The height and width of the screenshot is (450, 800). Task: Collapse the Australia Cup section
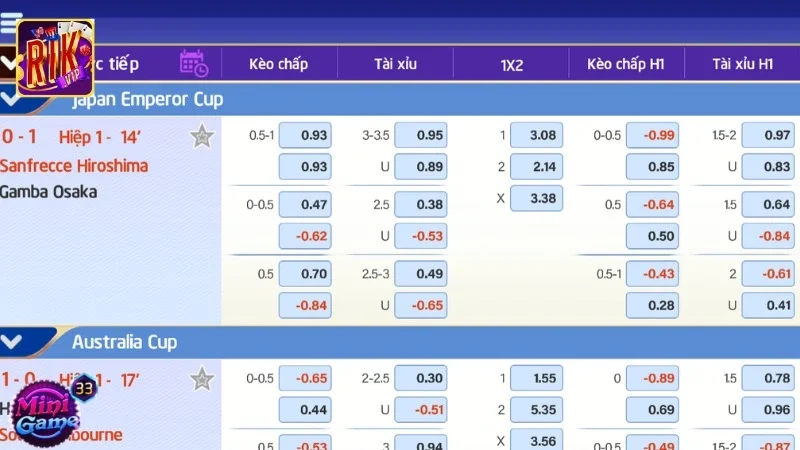click(11, 341)
